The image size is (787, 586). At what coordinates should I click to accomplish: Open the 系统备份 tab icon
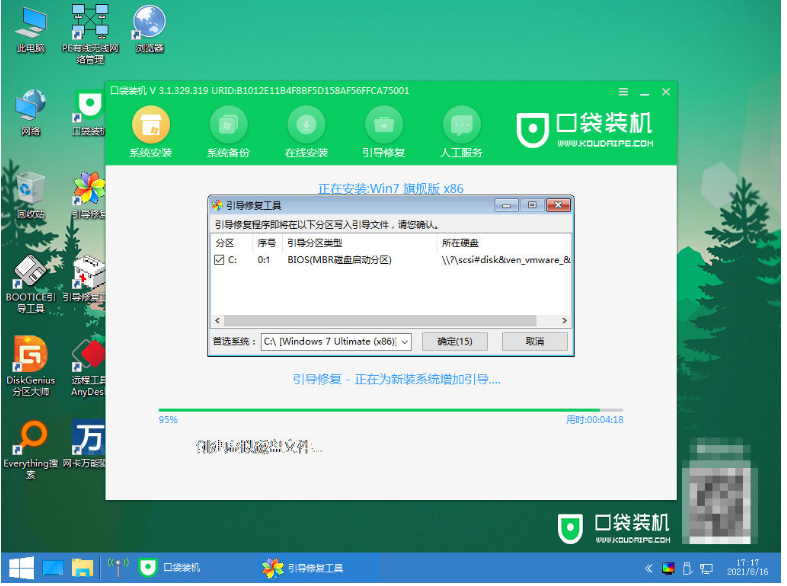tap(228, 125)
